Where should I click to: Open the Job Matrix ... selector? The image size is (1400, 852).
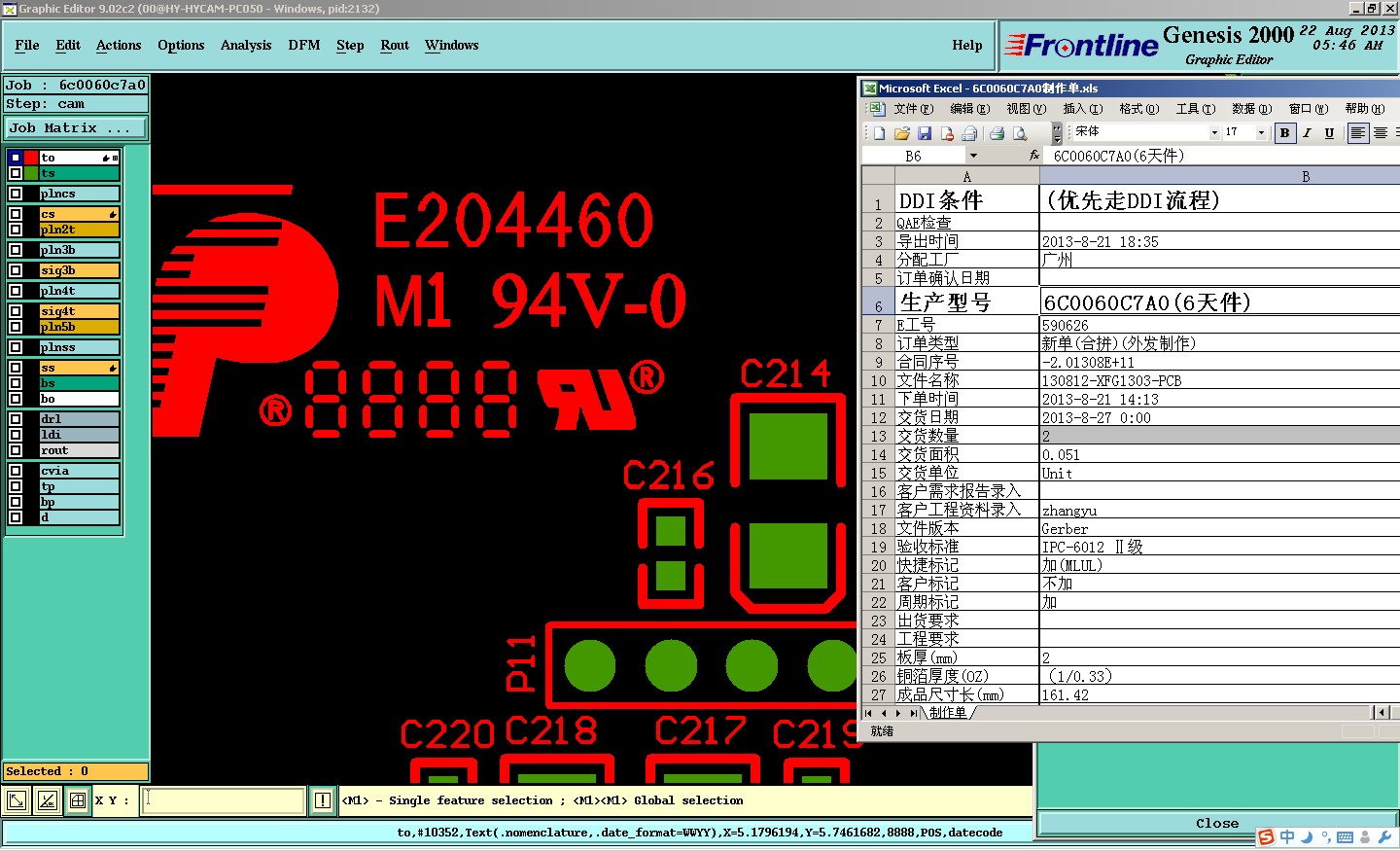click(75, 127)
